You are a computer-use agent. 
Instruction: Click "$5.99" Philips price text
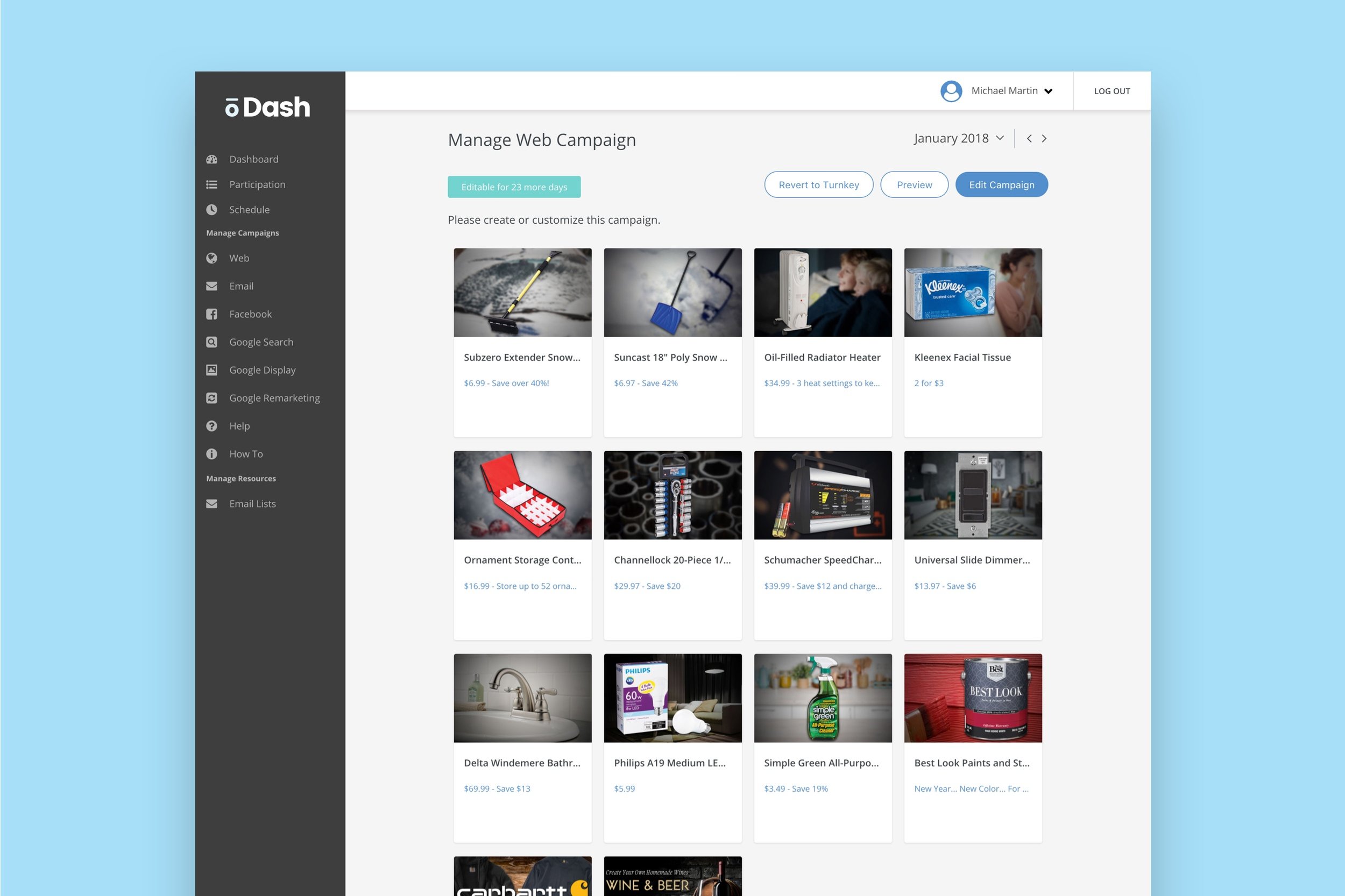point(624,789)
